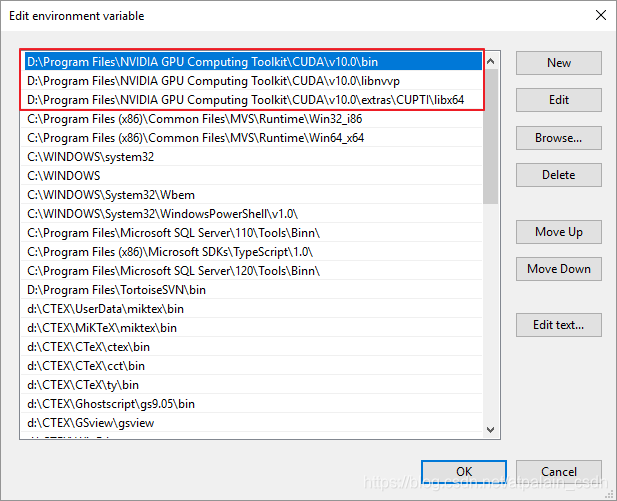Screen dimensions: 617x501
Task: Close the Edit environment variable window
Action: pyautogui.click(x=600, y=15)
